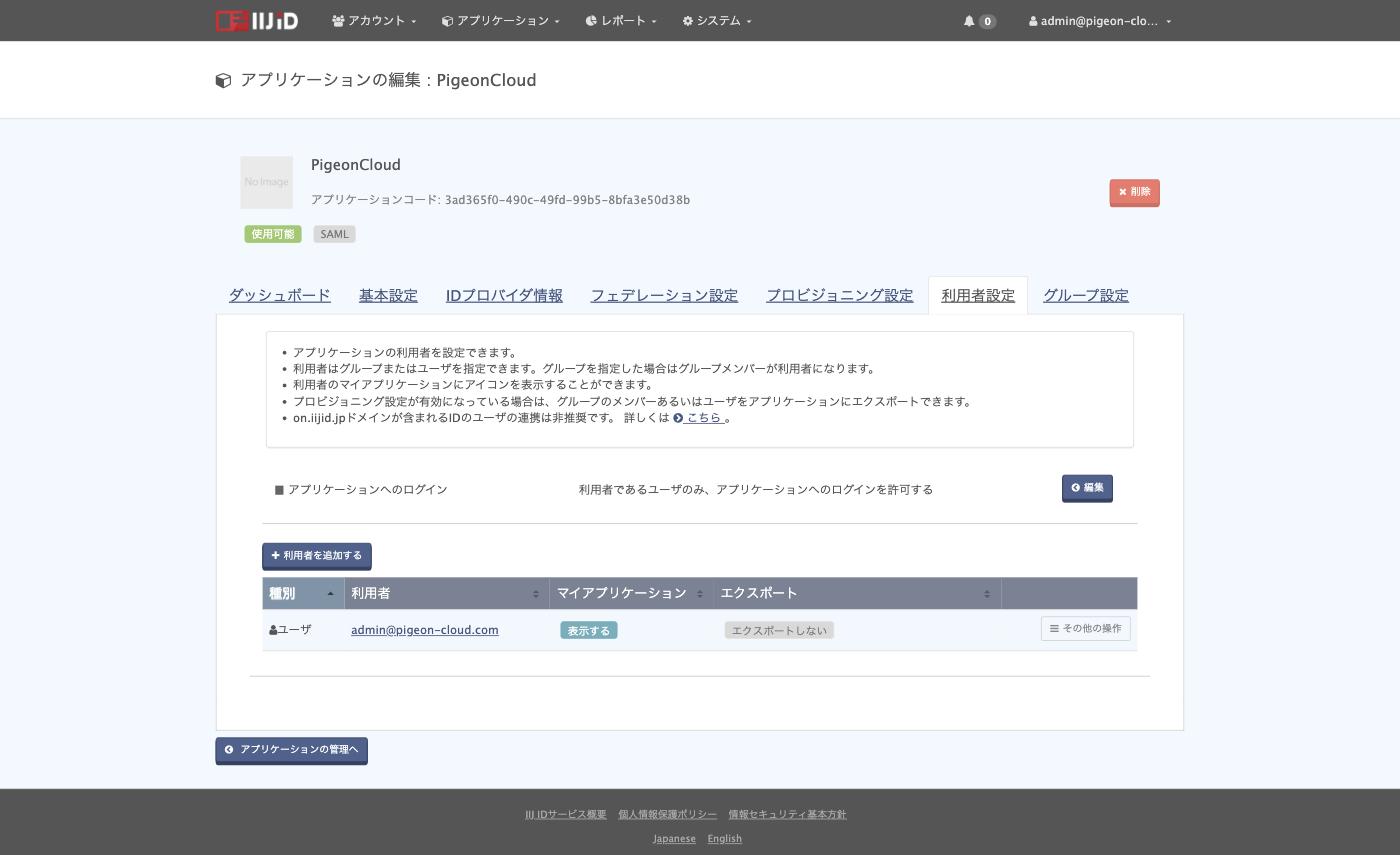Click the エクスポートしない badge
1400x855 pixels.
[x=779, y=630]
